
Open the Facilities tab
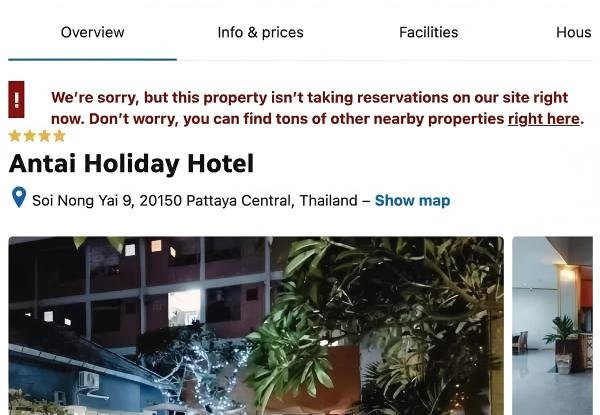(428, 33)
